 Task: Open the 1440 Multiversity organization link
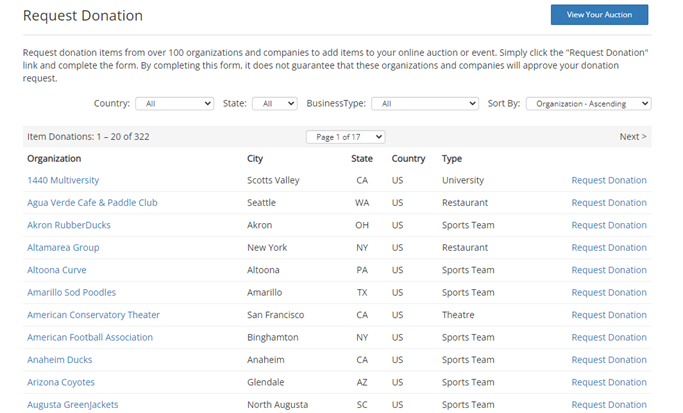[63, 180]
